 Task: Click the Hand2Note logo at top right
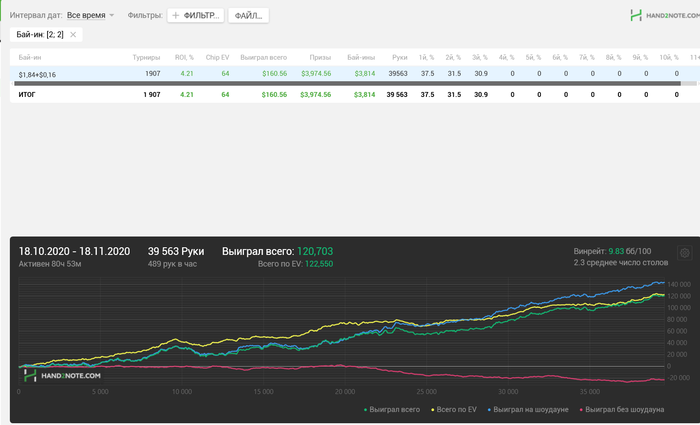point(665,15)
